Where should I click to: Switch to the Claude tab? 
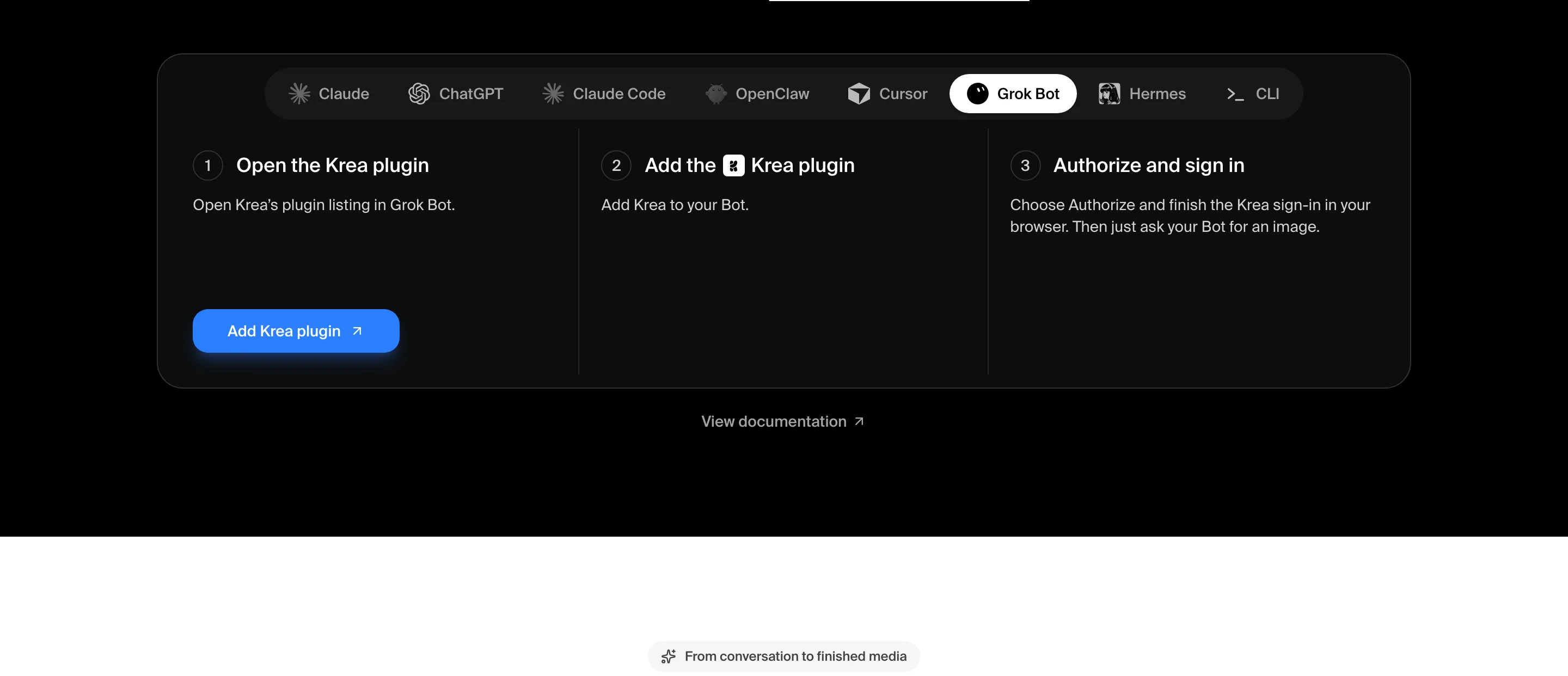(329, 94)
